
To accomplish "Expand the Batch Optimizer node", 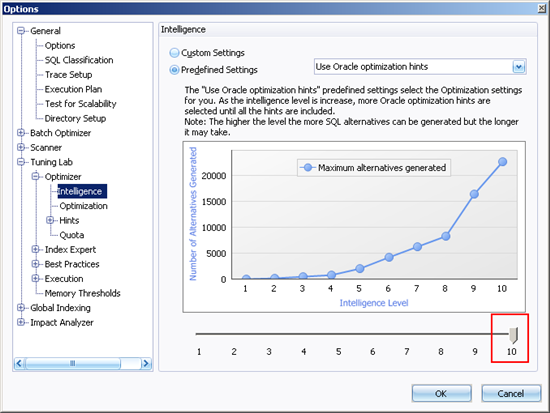I will coord(21,133).
